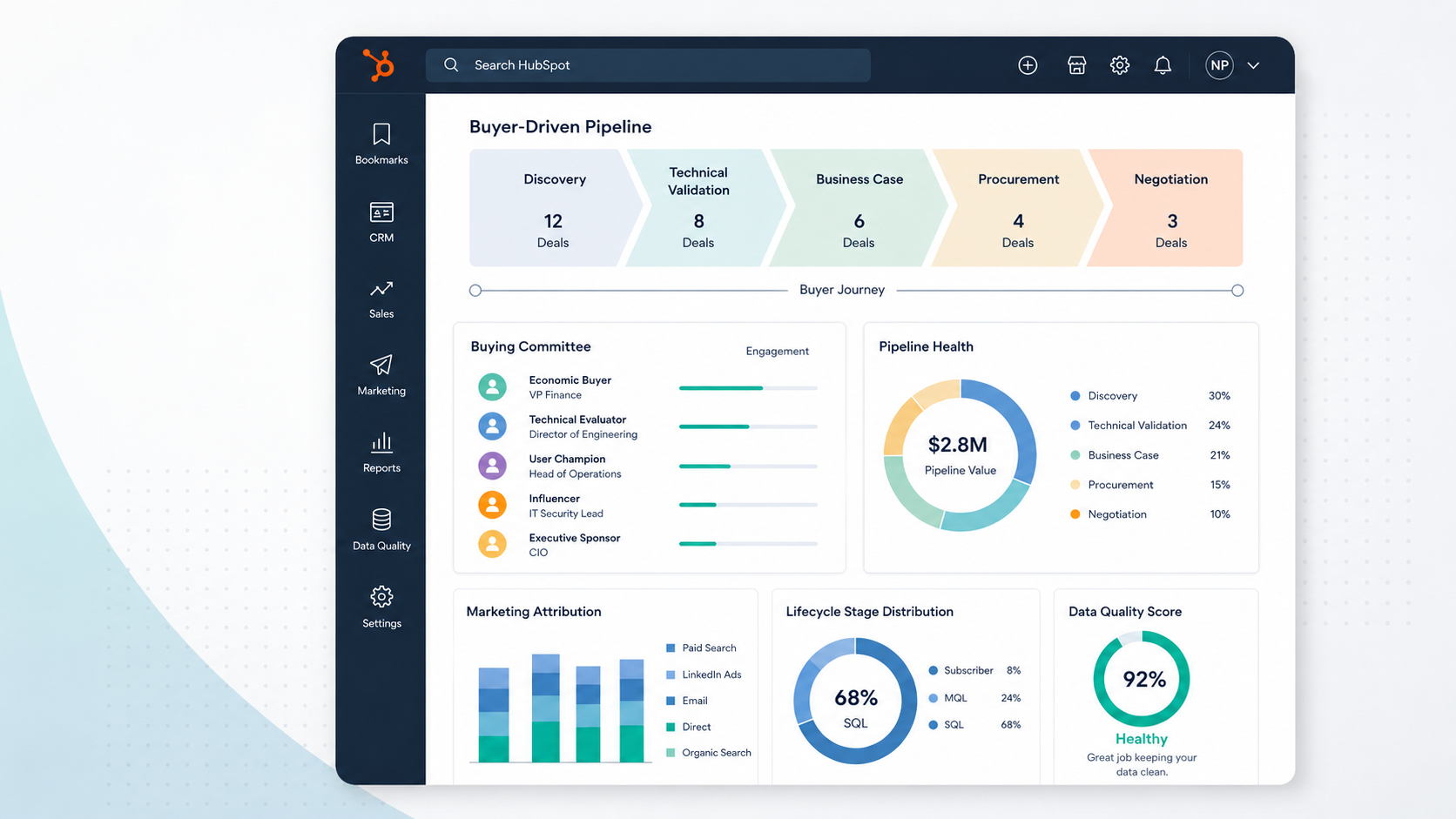Viewport: 1456px width, 819px height.
Task: Click the Engagement column header
Action: click(x=777, y=351)
